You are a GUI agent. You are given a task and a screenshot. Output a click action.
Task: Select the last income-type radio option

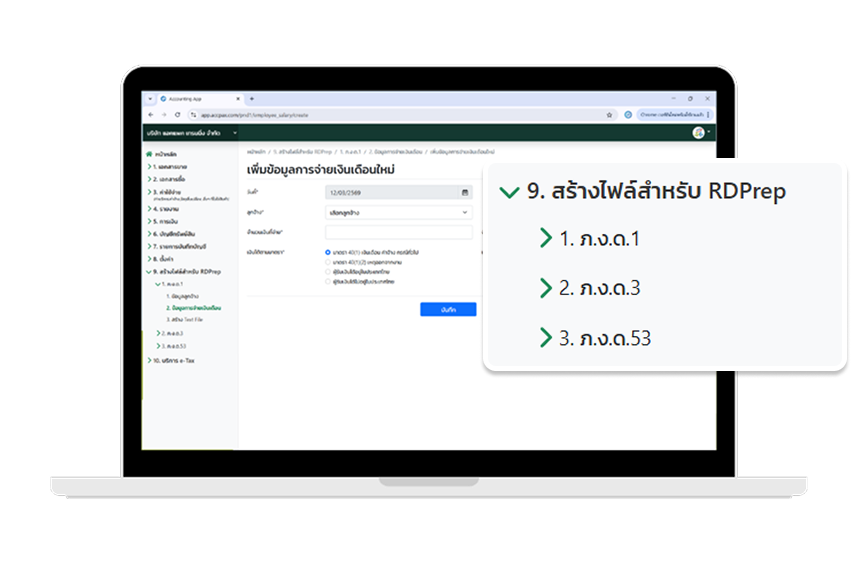tap(328, 282)
